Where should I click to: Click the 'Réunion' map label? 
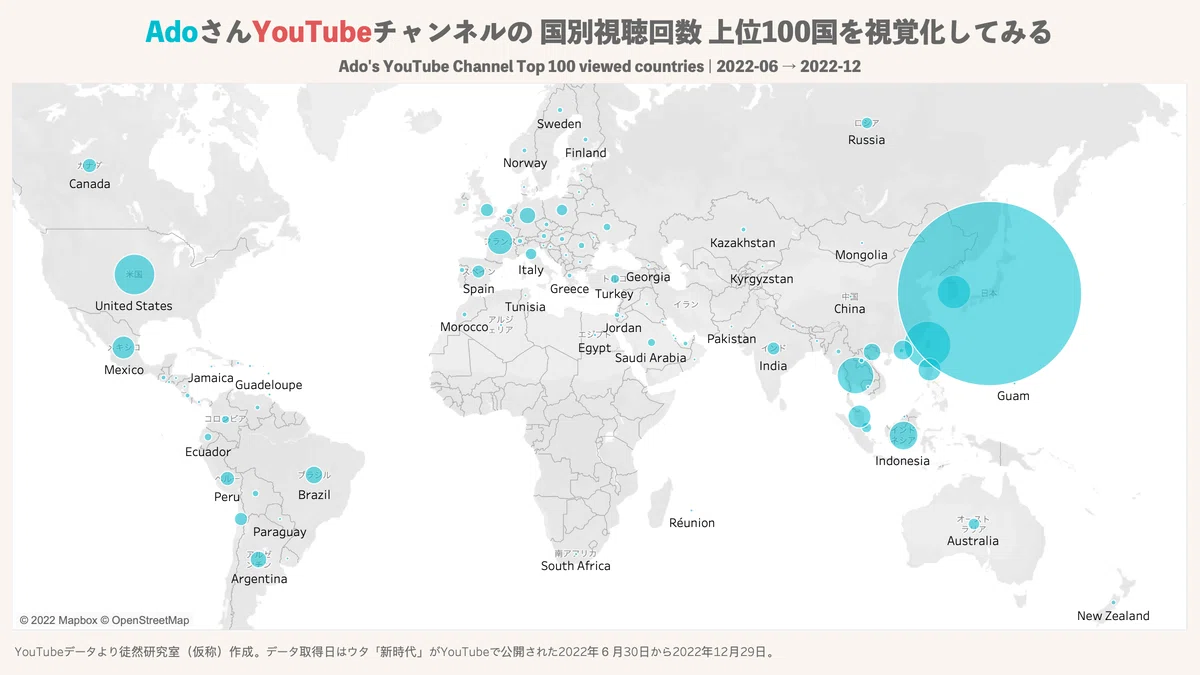(x=692, y=523)
